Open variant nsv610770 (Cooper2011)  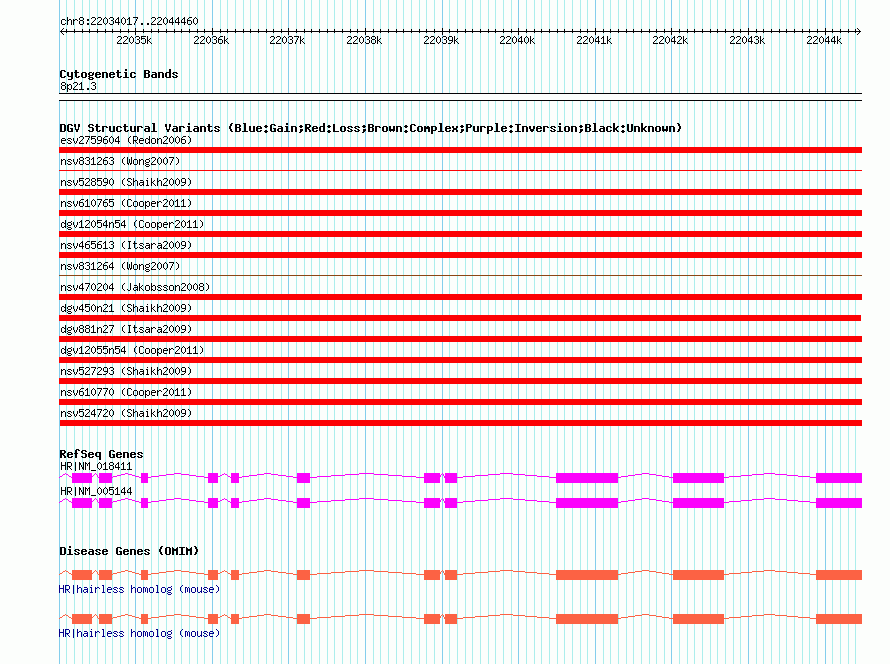[126, 392]
